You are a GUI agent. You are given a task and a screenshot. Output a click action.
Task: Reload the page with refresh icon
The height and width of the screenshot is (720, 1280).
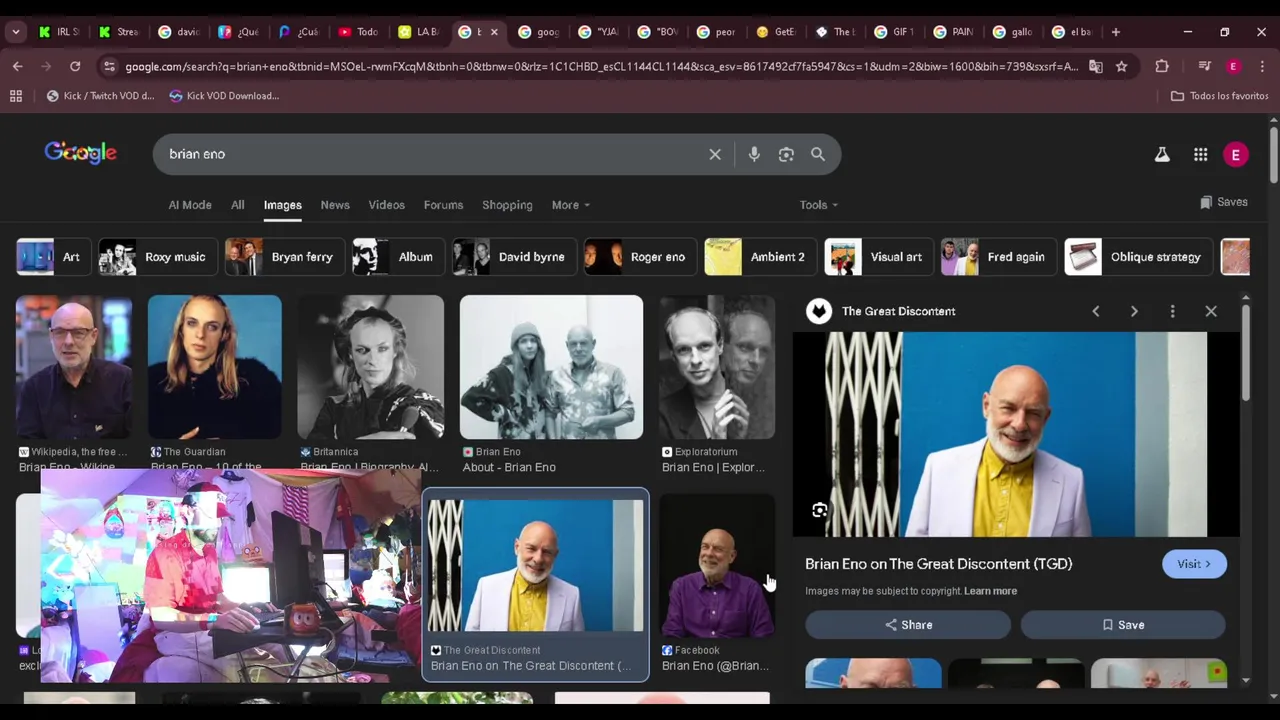coord(75,66)
